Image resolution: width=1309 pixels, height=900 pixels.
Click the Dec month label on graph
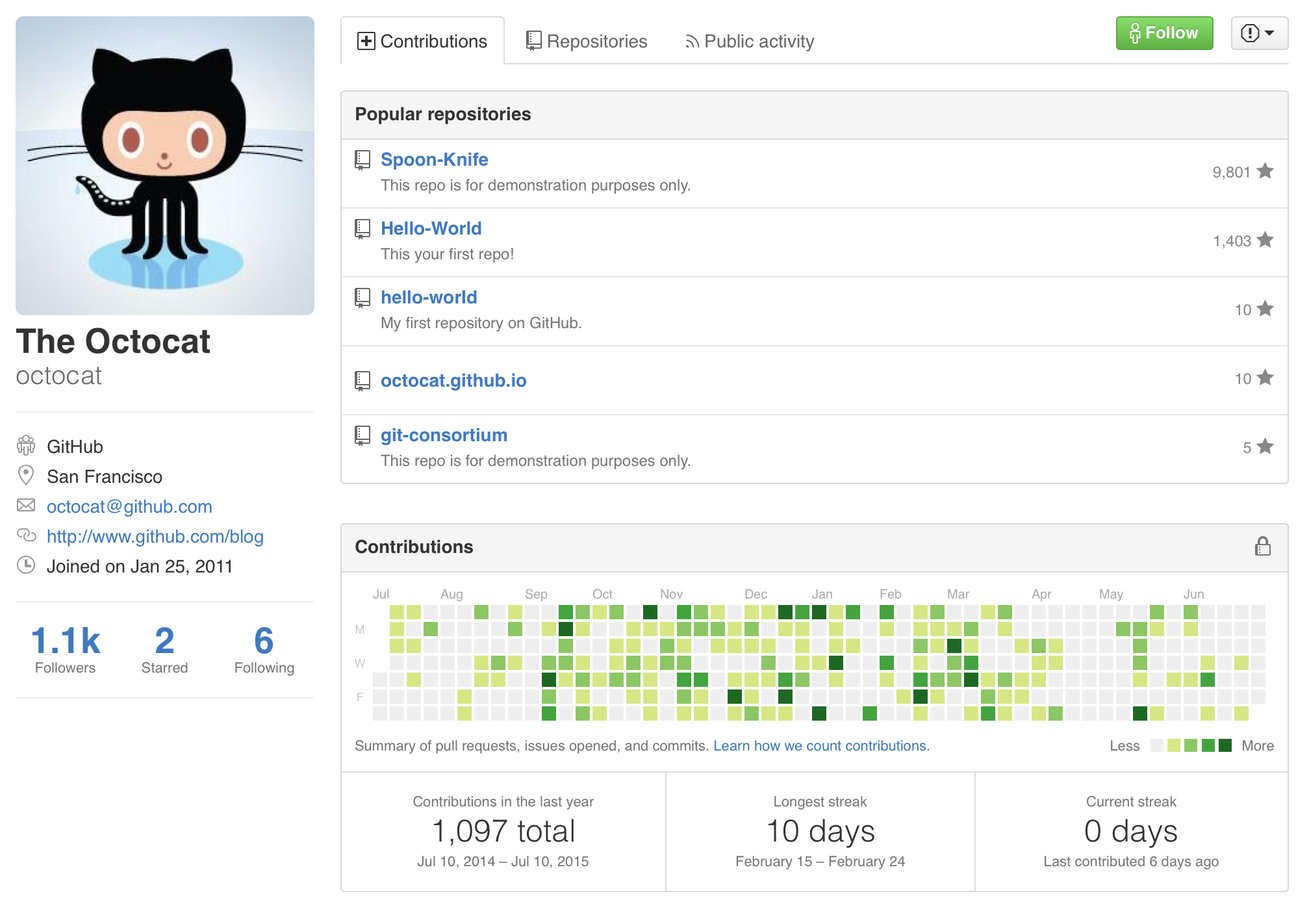click(x=756, y=594)
